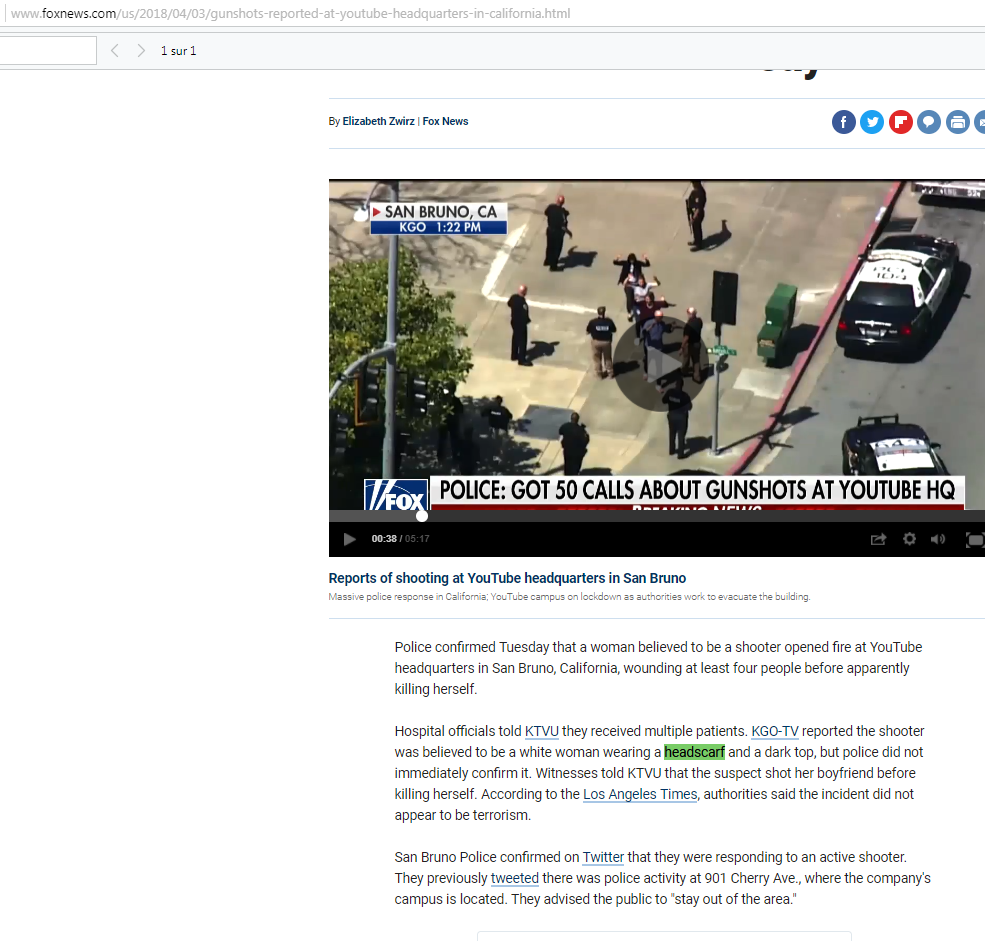
Task: Open video quality settings gear
Action: click(908, 538)
